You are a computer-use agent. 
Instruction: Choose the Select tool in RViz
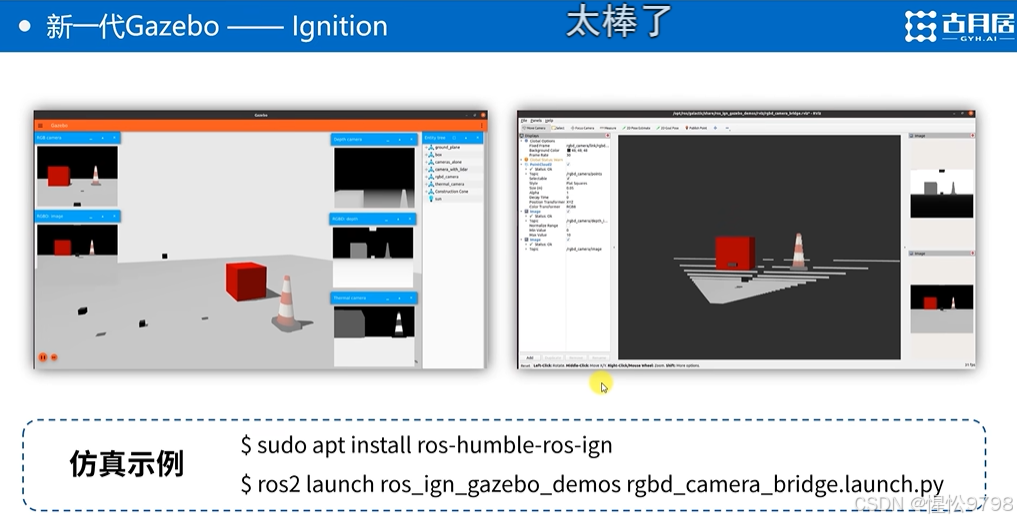[x=558, y=128]
